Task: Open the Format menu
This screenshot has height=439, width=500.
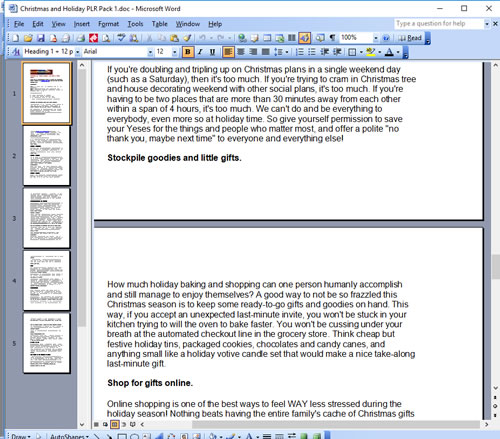Action: 108,24
